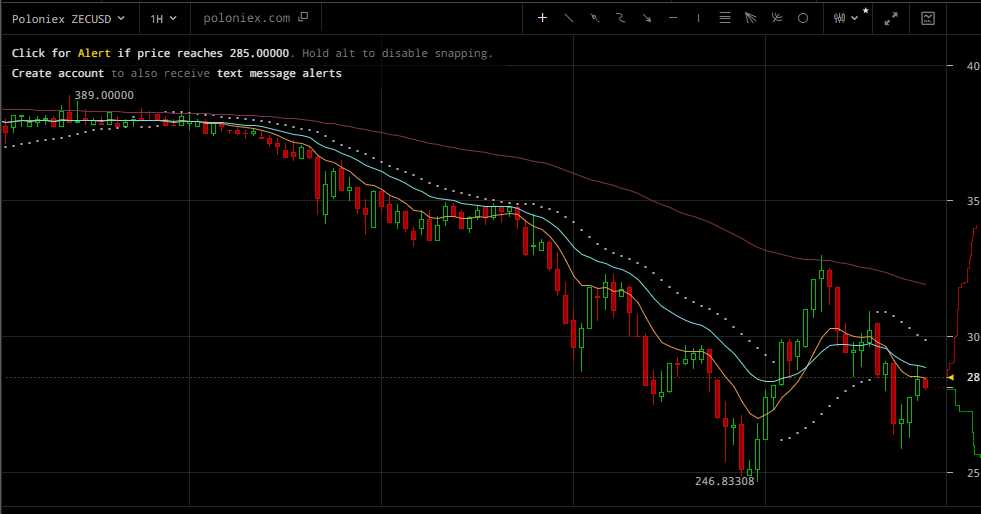Select the ray line with anchor point tool
This screenshot has height=514, width=981.
point(595,18)
